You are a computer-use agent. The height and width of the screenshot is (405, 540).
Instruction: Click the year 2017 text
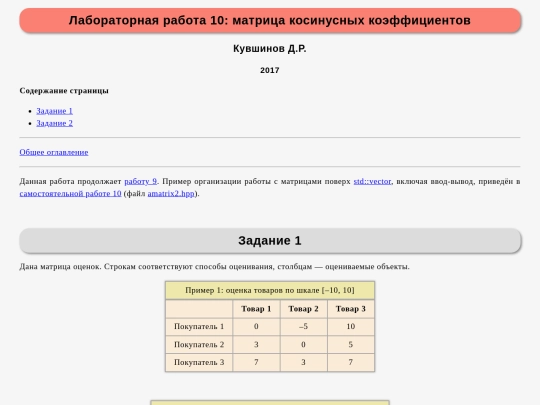pyautogui.click(x=270, y=70)
